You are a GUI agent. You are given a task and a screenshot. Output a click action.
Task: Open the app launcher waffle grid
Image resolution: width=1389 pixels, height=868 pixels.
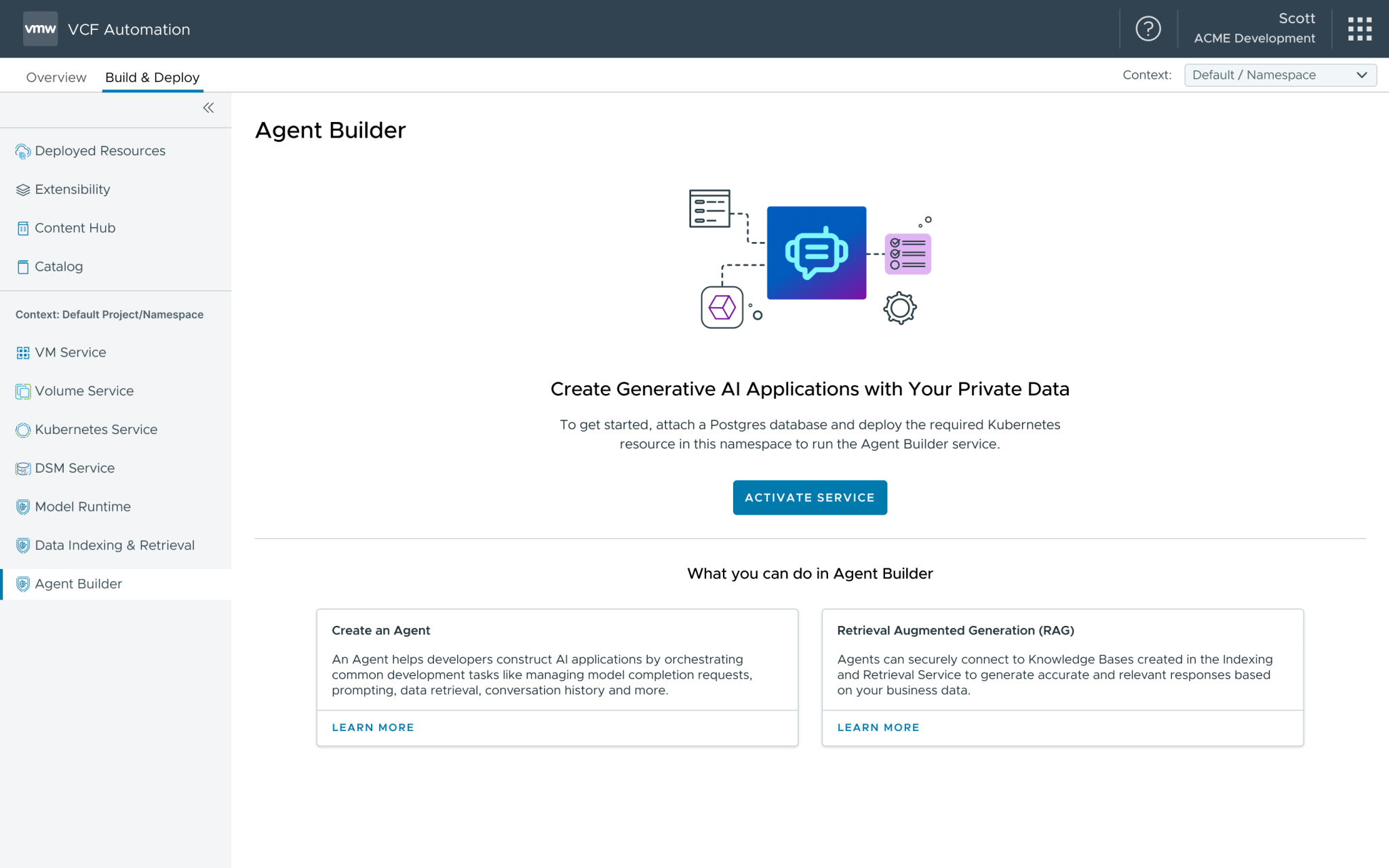point(1359,28)
